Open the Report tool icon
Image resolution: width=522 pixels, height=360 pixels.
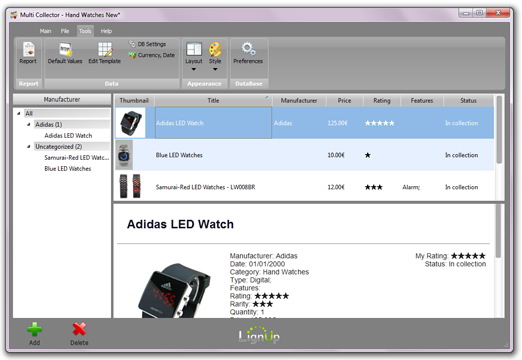pos(28,49)
